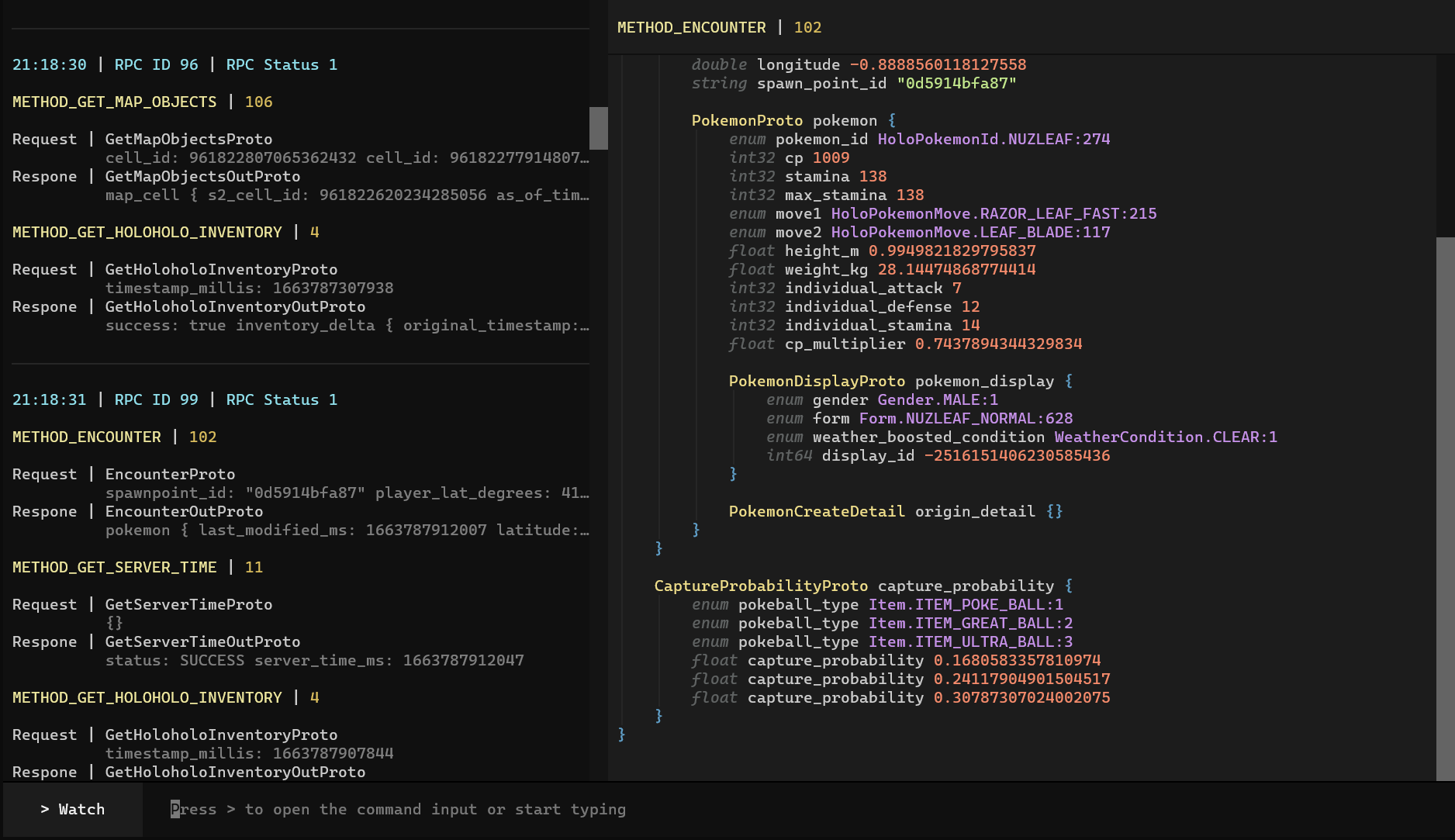
Task: Click the cp value 1009
Action: click(831, 157)
